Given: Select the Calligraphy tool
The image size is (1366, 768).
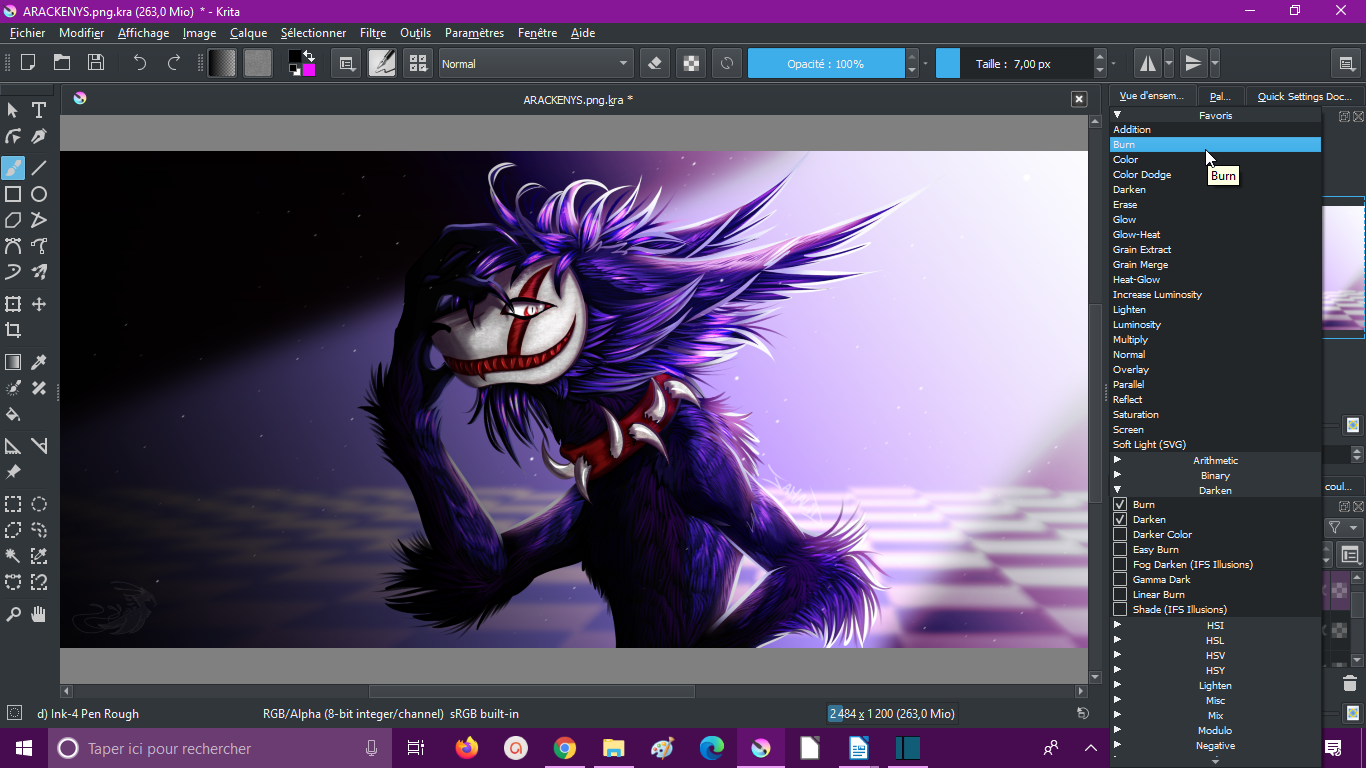Looking at the screenshot, I should pyautogui.click(x=39, y=136).
